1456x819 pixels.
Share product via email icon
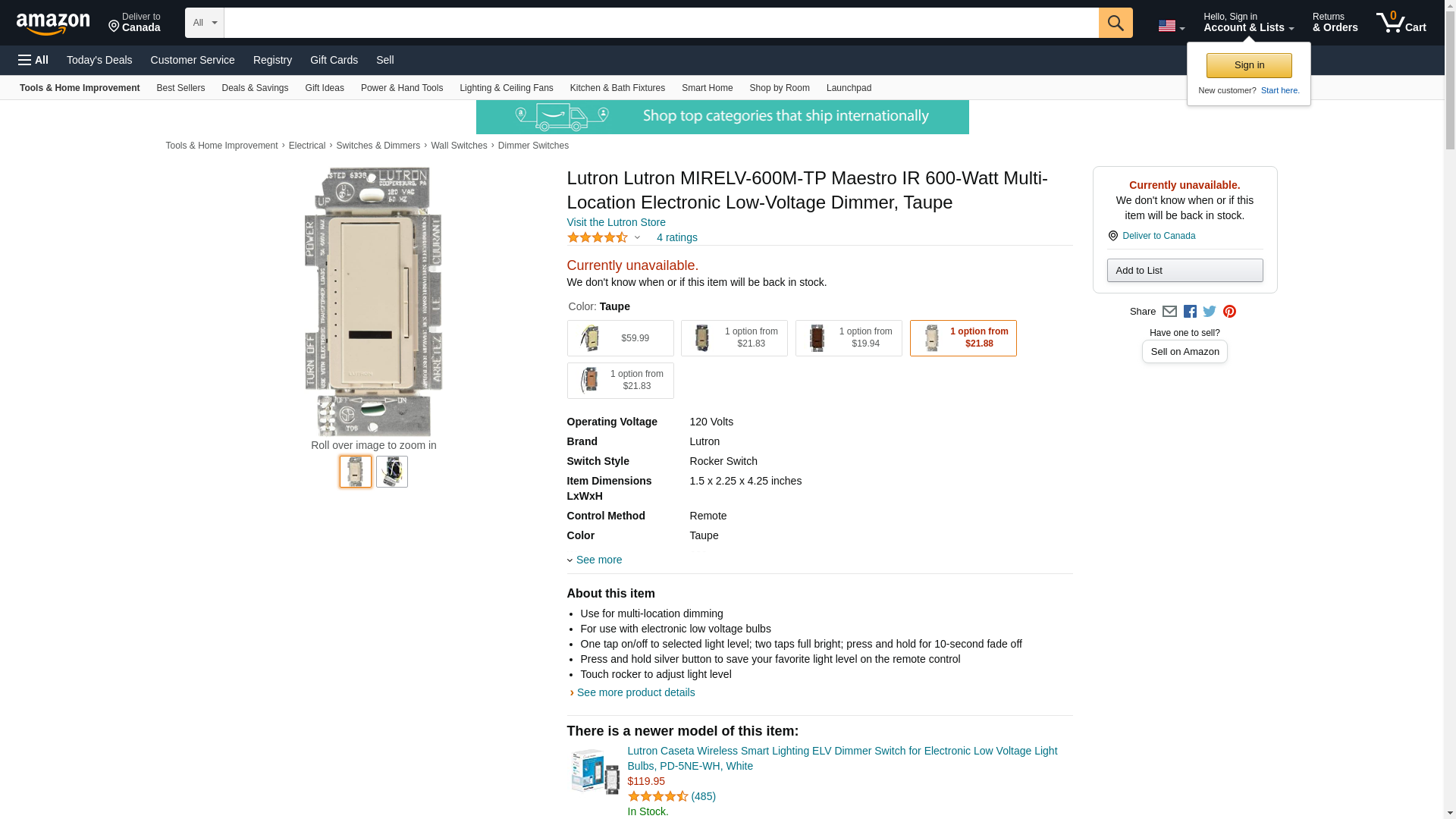[x=1169, y=312]
